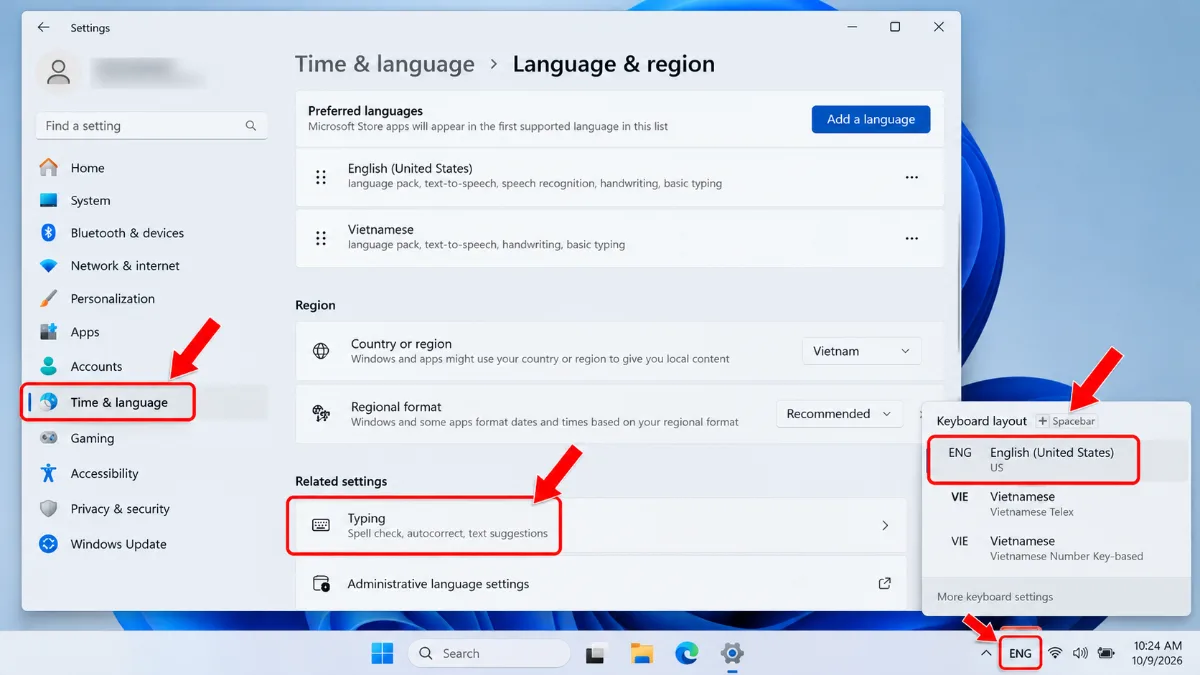The height and width of the screenshot is (675, 1200).
Task: Select the English (United States) language row
Action: coord(620,177)
